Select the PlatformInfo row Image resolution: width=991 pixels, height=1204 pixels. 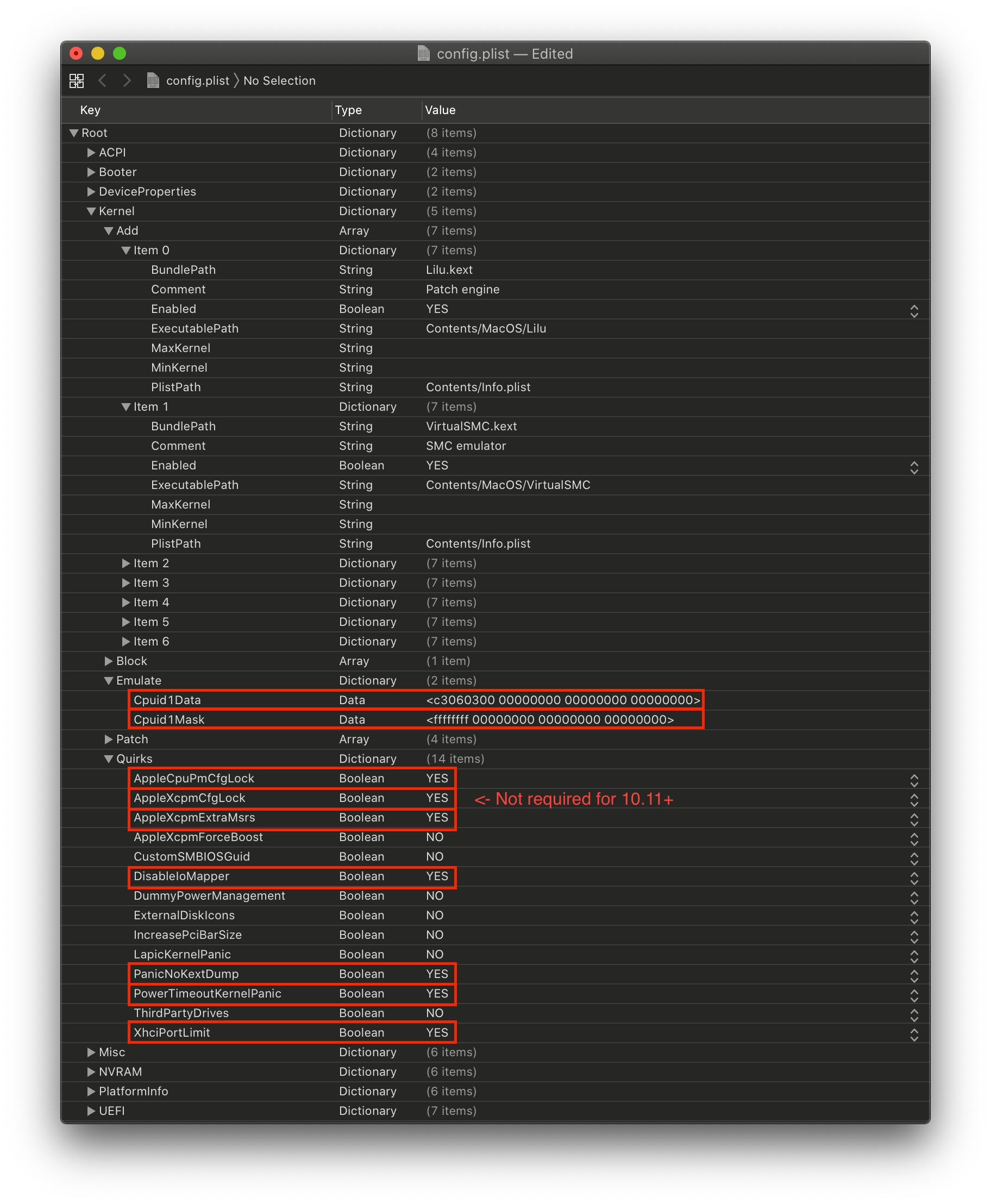(x=134, y=1091)
